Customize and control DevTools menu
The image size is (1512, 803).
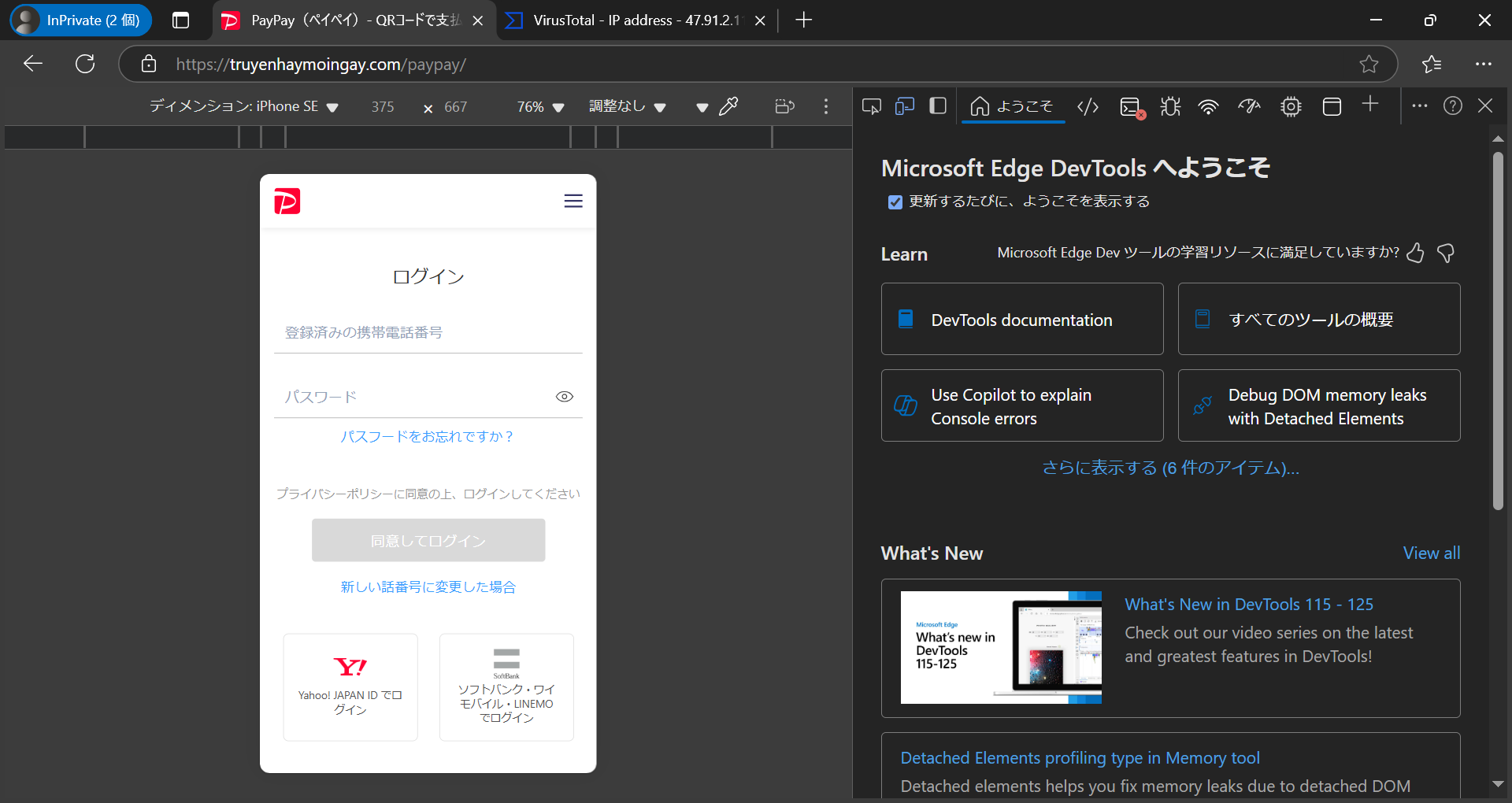click(1420, 105)
